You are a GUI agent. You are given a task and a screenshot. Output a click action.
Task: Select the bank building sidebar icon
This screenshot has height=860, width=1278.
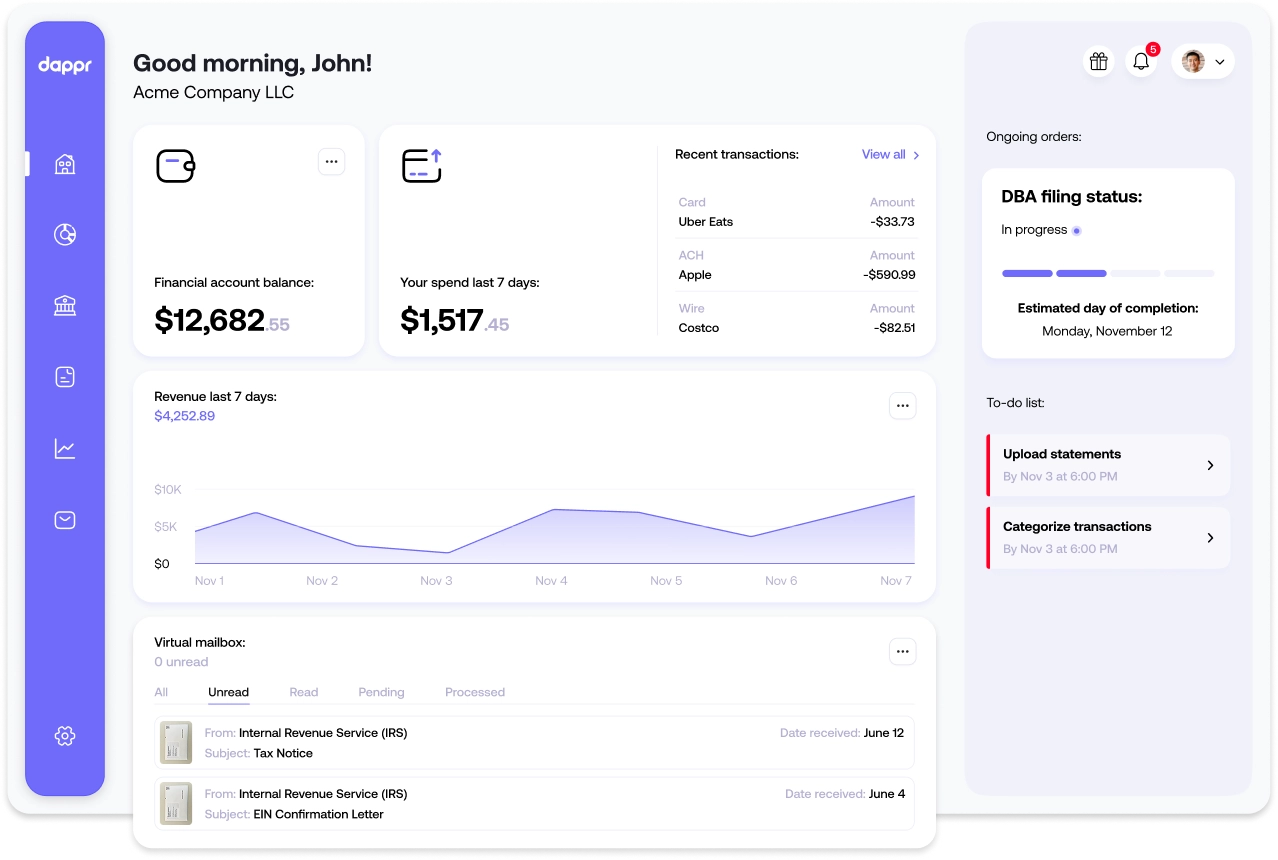(x=65, y=306)
